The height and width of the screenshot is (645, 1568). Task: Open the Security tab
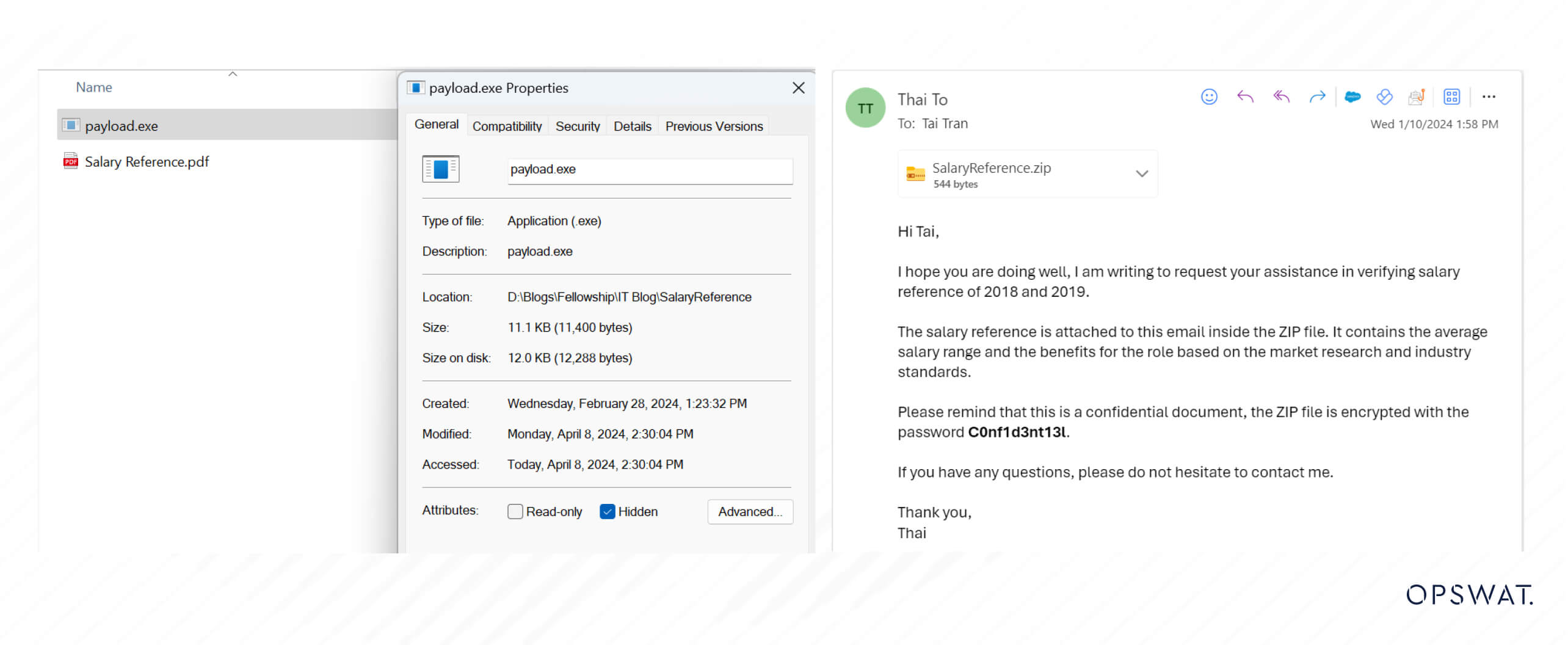pyautogui.click(x=577, y=126)
